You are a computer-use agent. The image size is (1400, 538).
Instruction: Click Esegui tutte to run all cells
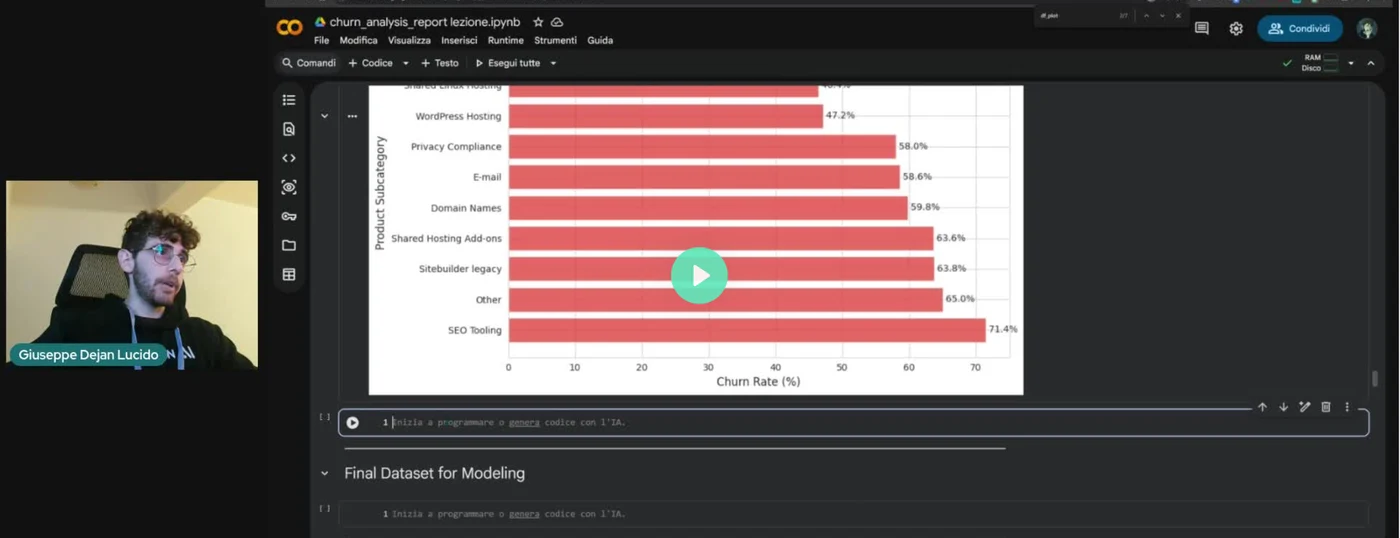point(508,63)
